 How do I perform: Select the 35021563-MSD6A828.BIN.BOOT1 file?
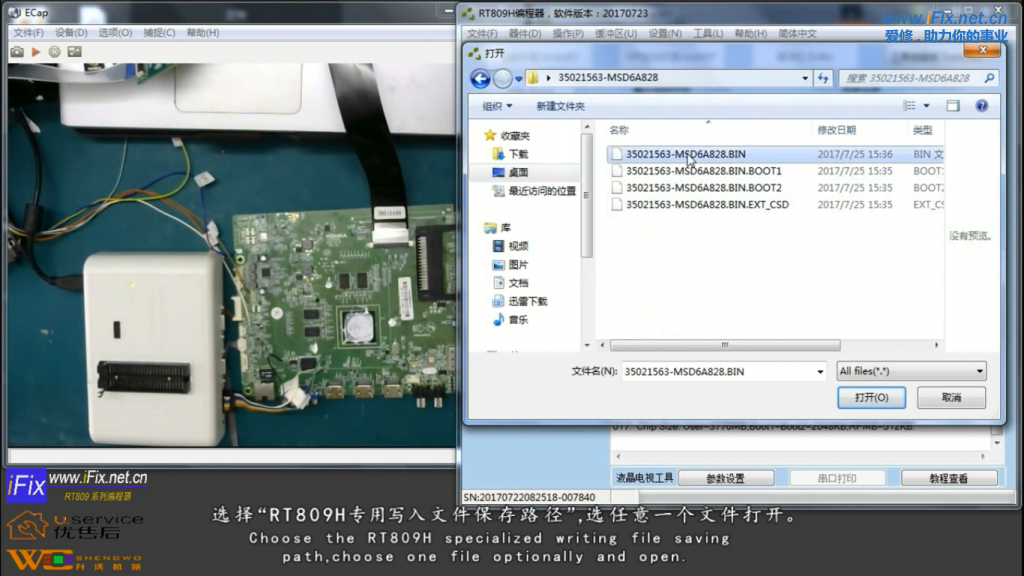pos(703,171)
